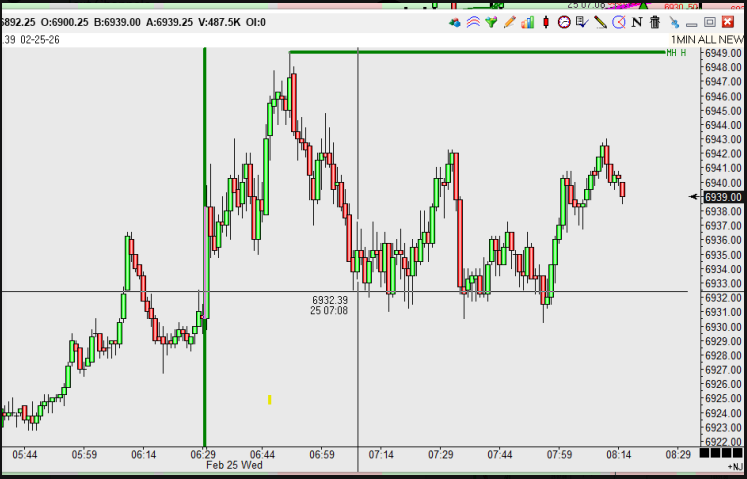Open the clock time settings icon
This screenshot has width=747, height=479.
tap(564, 22)
